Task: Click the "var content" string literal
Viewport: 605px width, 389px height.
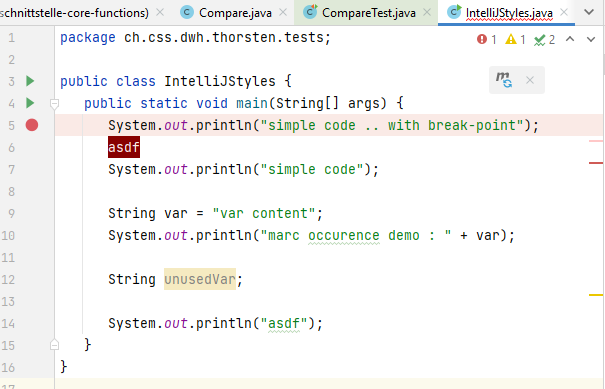Action: [x=264, y=213]
